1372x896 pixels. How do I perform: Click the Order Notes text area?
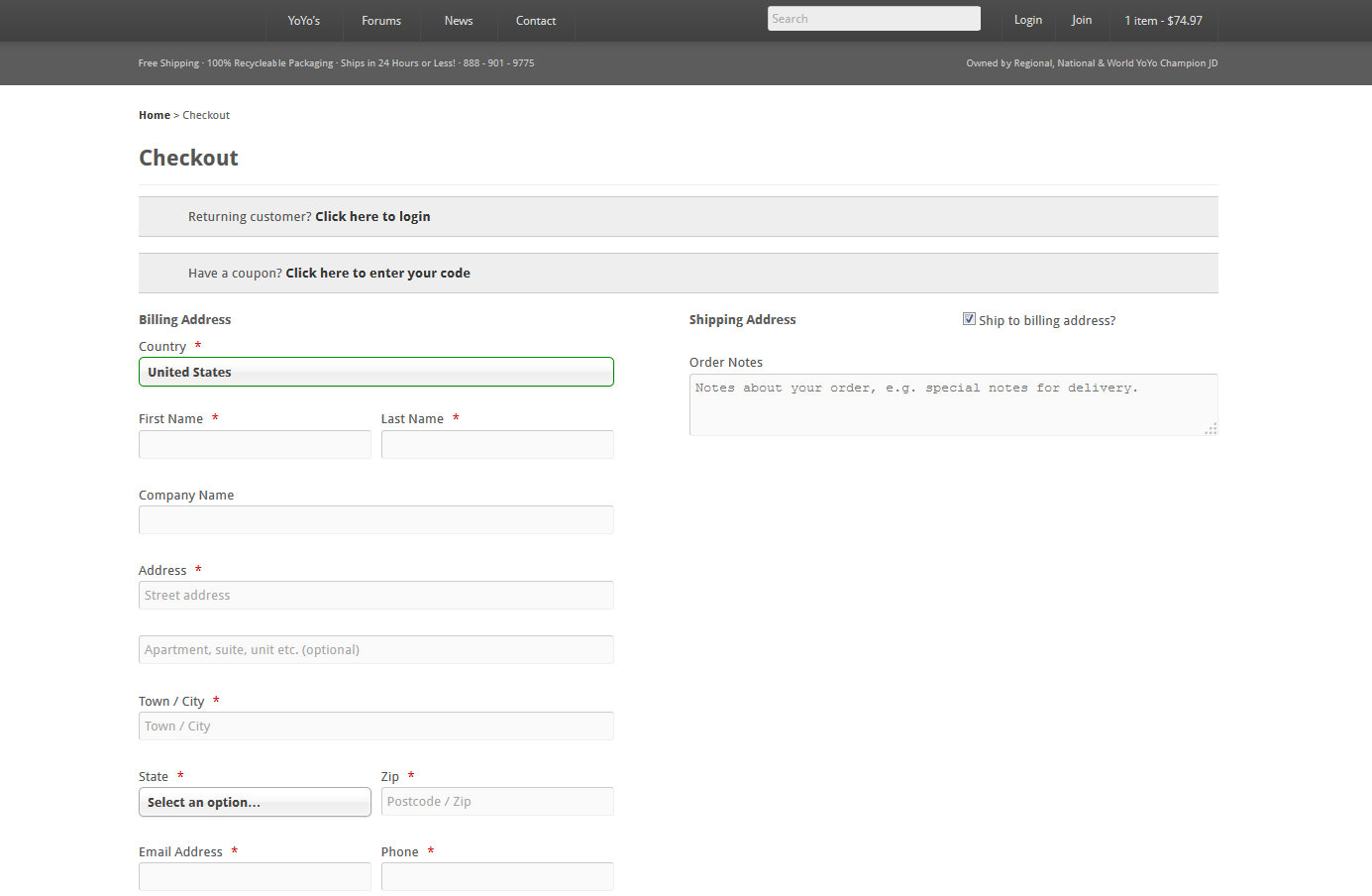(951, 404)
